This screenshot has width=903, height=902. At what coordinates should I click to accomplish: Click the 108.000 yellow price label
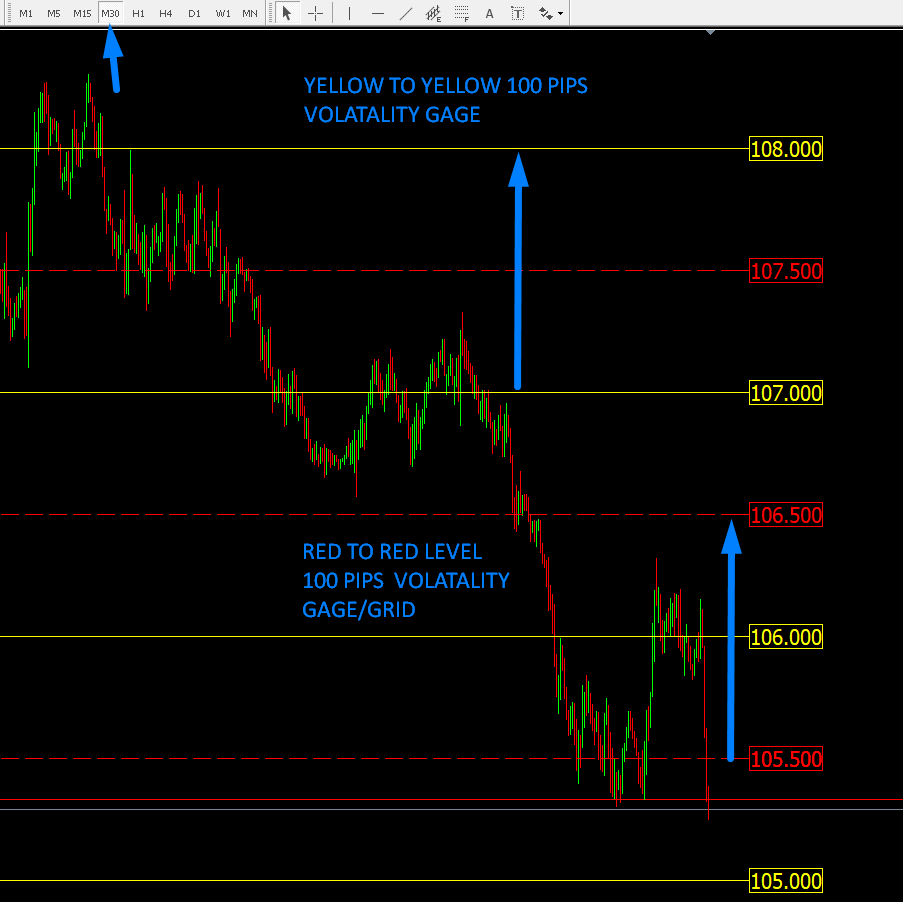[x=786, y=150]
